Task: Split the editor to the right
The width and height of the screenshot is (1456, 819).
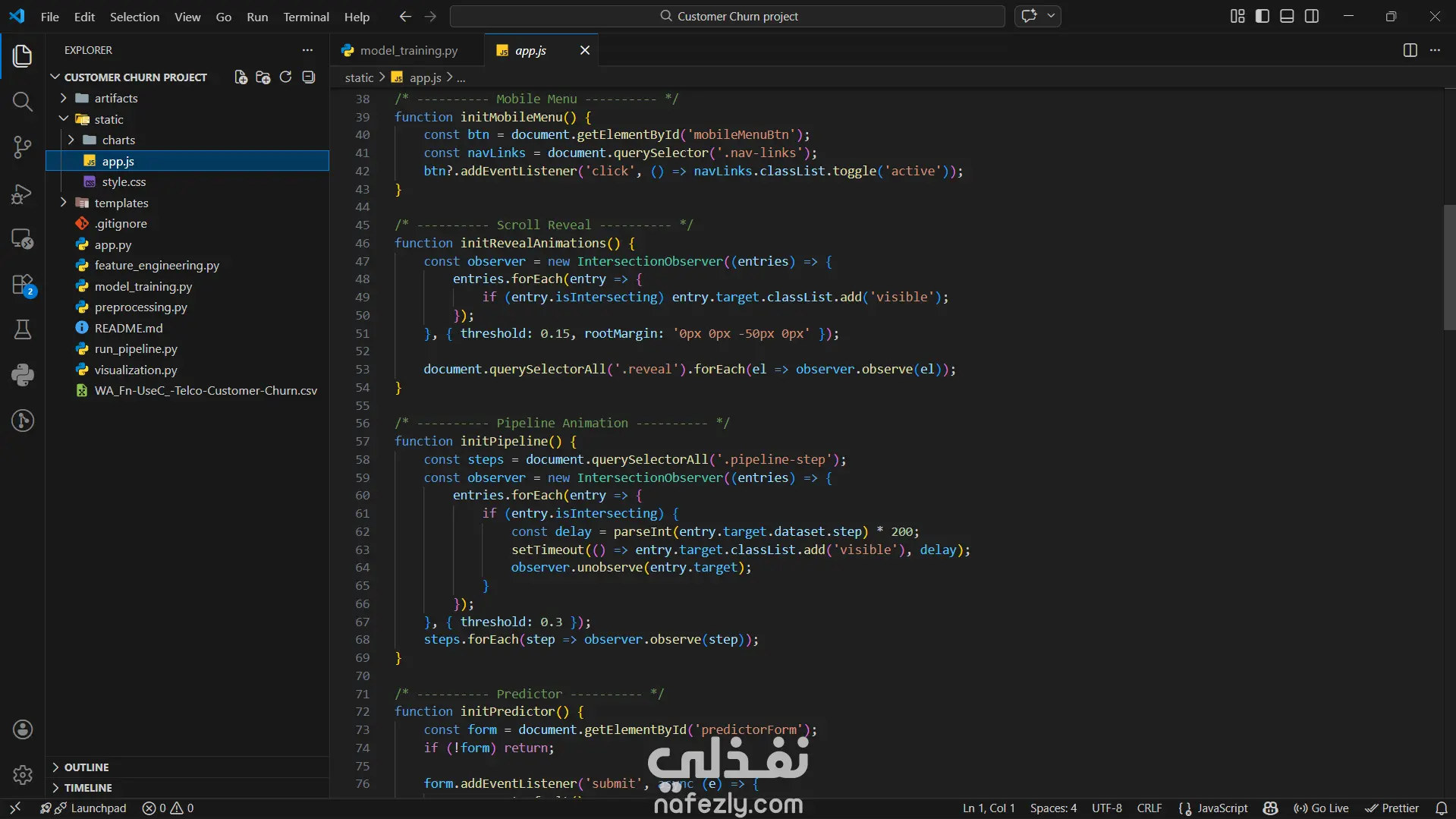Action: [1410, 50]
